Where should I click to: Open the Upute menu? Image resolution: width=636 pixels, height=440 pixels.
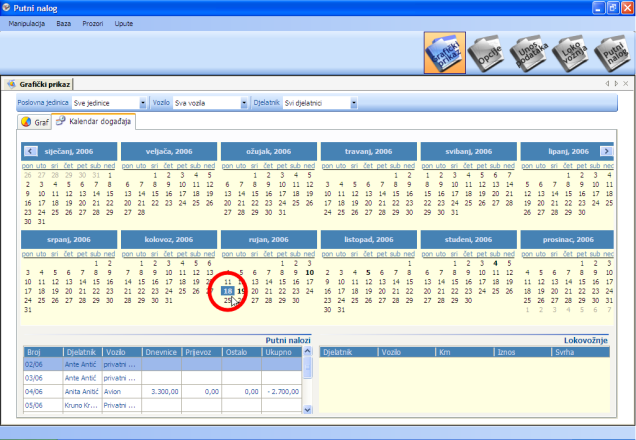point(124,24)
